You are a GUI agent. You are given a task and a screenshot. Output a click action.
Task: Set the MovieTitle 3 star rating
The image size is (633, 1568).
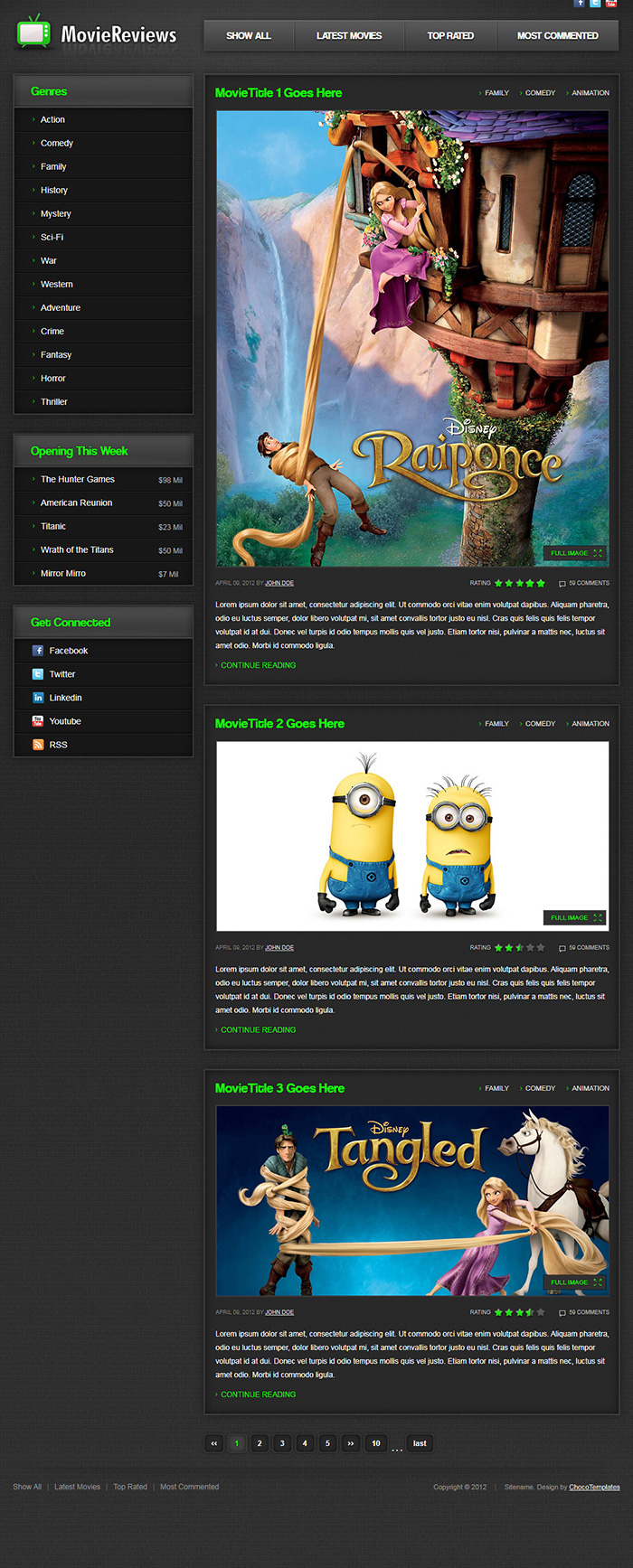[520, 1312]
